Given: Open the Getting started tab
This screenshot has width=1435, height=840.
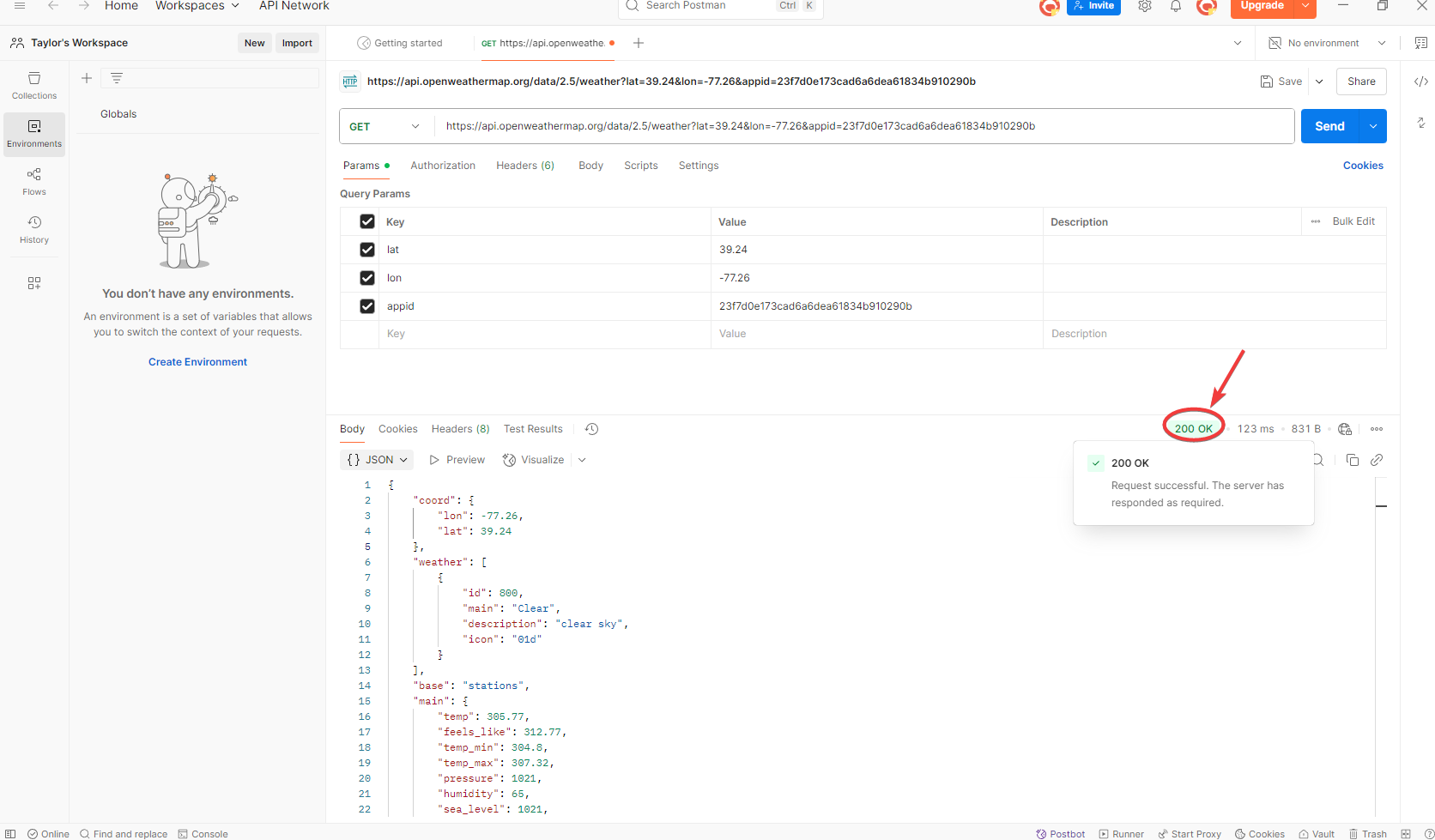Looking at the screenshot, I should coord(400,43).
